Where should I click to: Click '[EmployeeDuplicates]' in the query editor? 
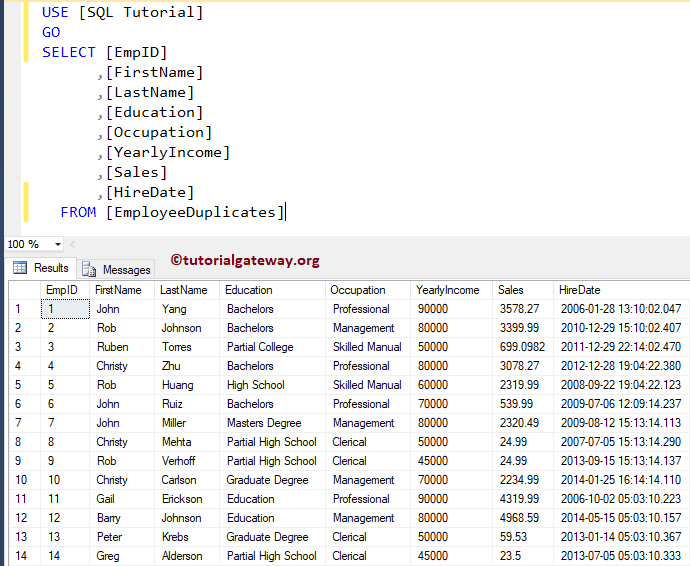tap(195, 212)
